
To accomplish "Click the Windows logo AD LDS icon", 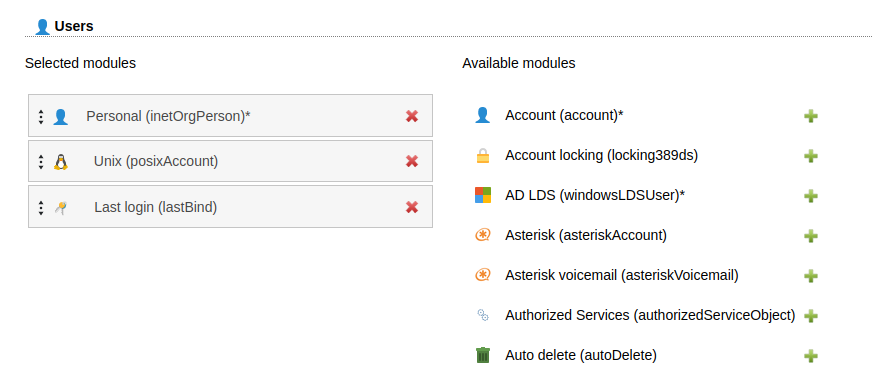I will (482, 195).
